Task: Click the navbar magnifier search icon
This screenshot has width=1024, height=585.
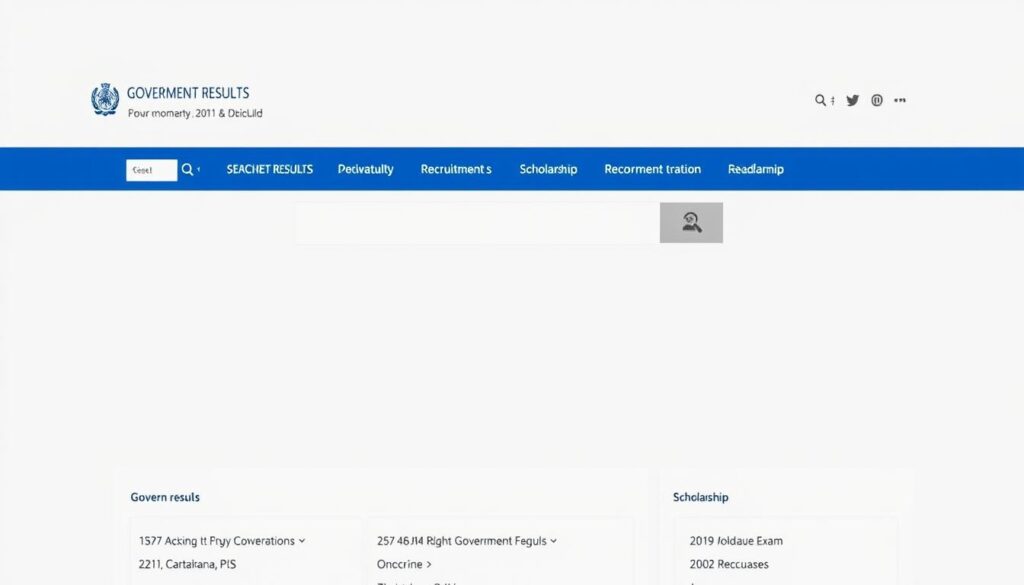Action: 187,169
